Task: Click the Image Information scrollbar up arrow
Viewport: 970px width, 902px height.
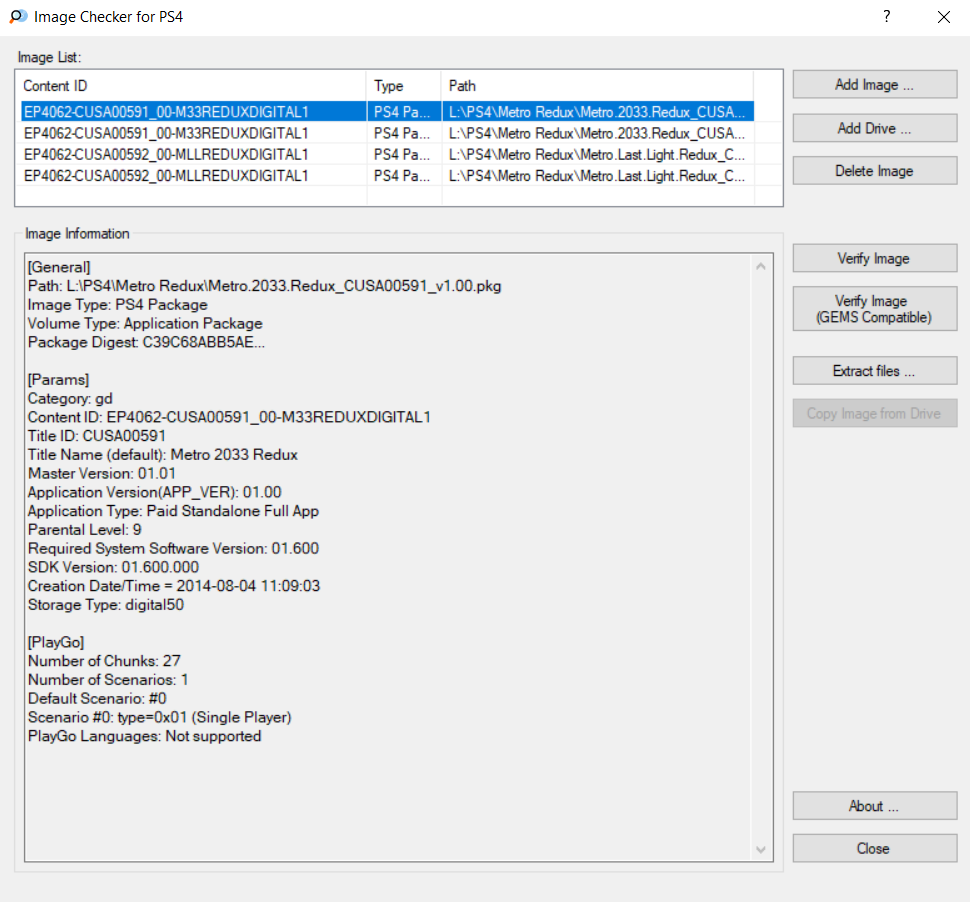Action: (762, 267)
